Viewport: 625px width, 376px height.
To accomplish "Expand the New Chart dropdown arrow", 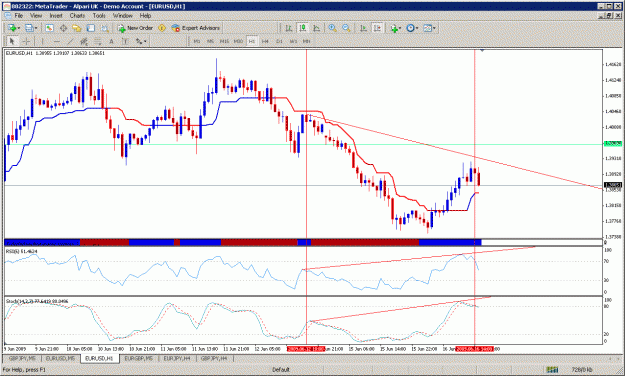I will [18, 28].
